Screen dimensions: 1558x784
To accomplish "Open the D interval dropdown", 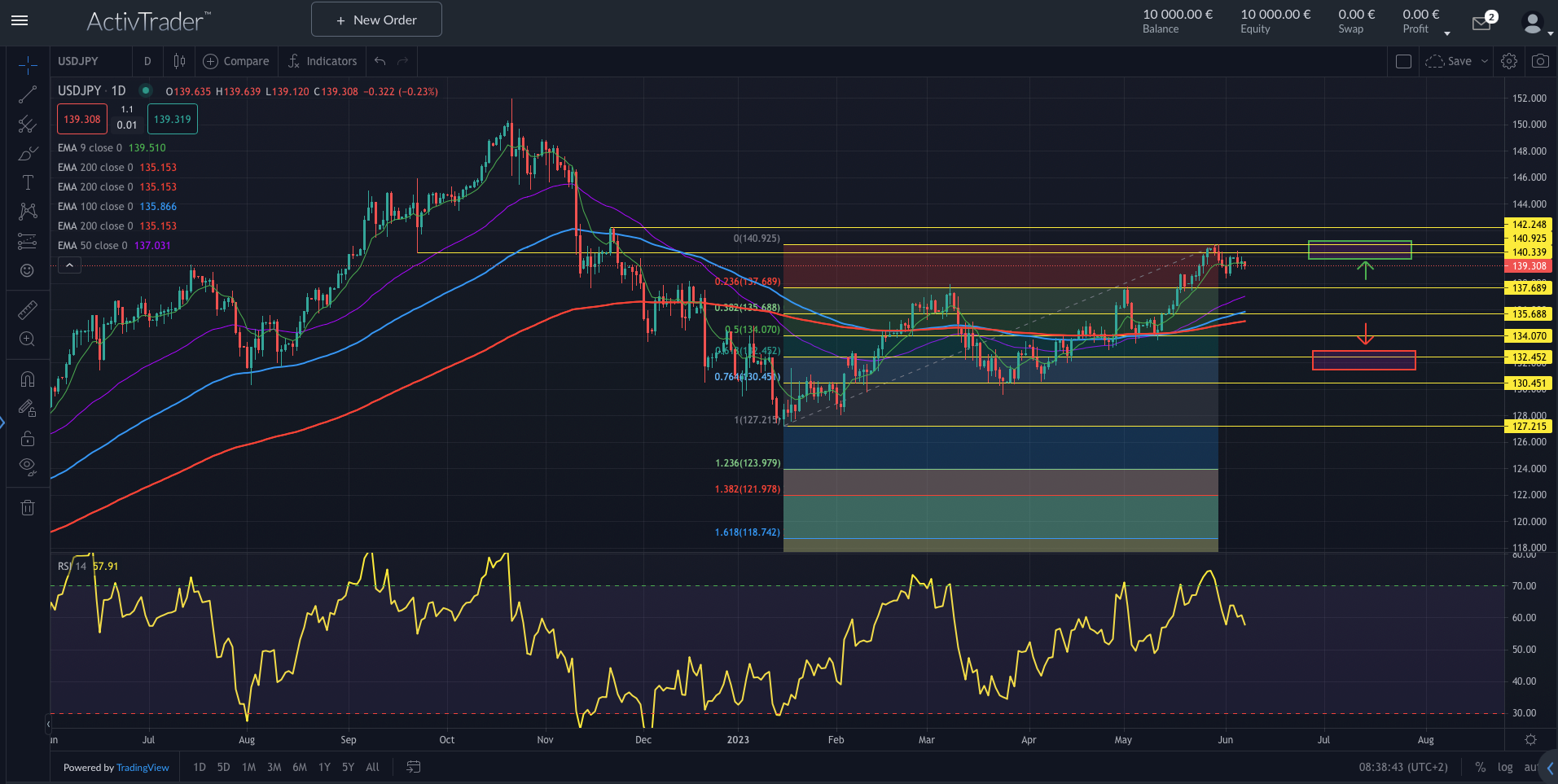I will coord(147,60).
